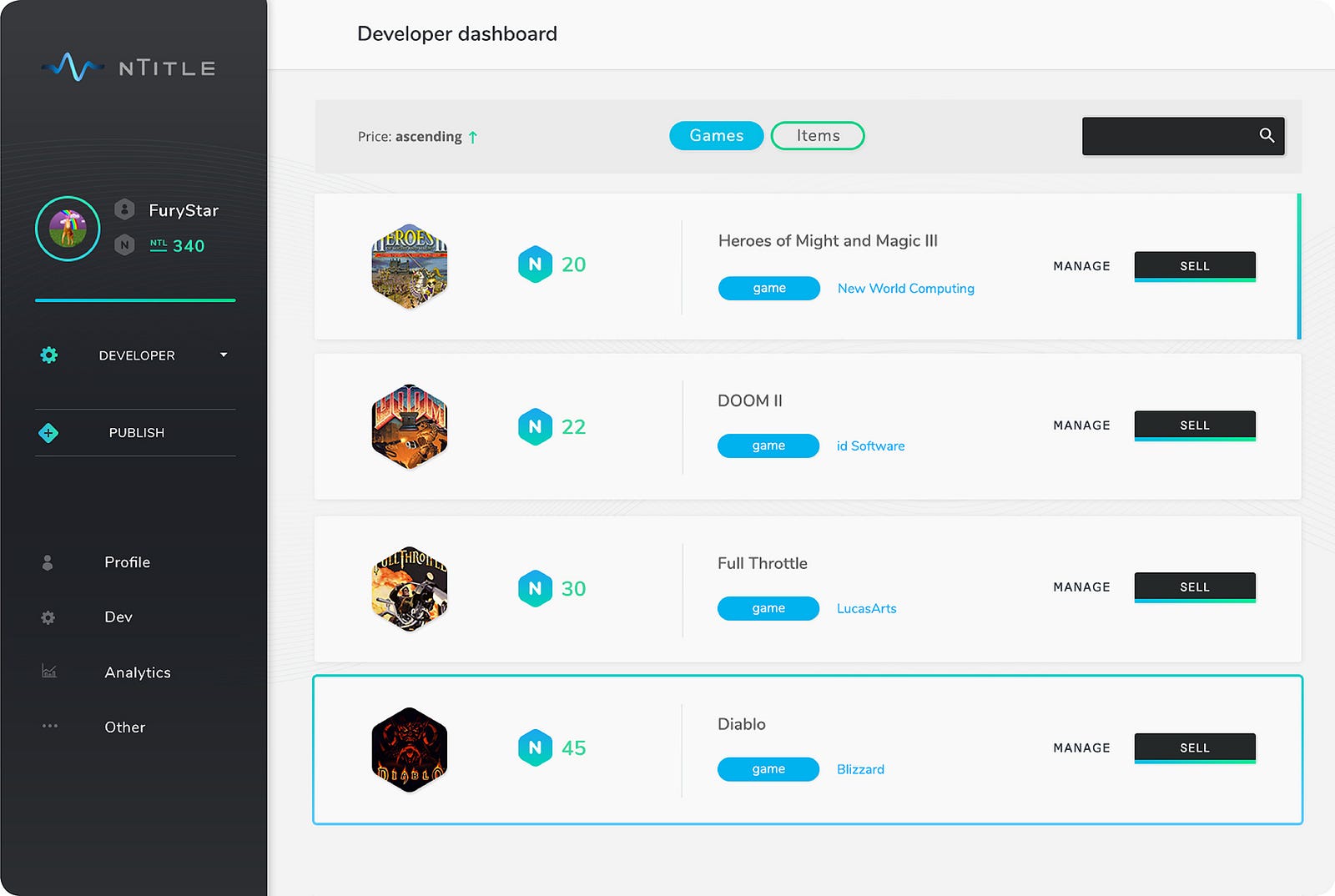Click the Developer dashboard heading

pos(457,34)
